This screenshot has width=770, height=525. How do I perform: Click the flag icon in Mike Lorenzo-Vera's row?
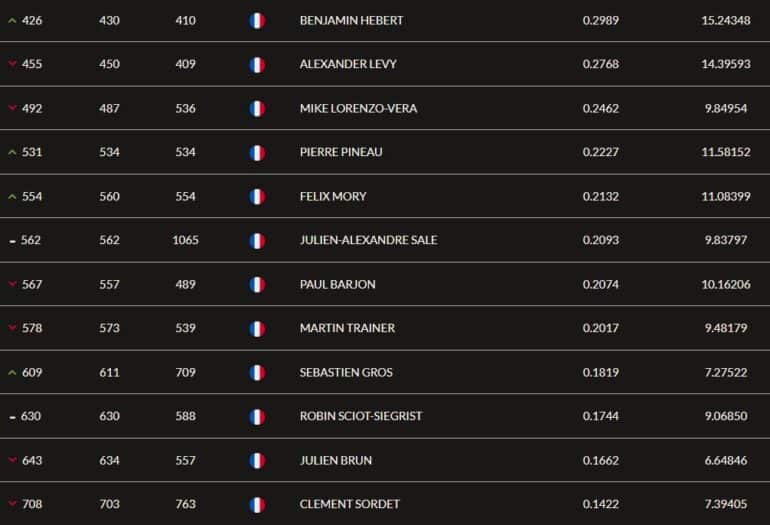pos(257,109)
